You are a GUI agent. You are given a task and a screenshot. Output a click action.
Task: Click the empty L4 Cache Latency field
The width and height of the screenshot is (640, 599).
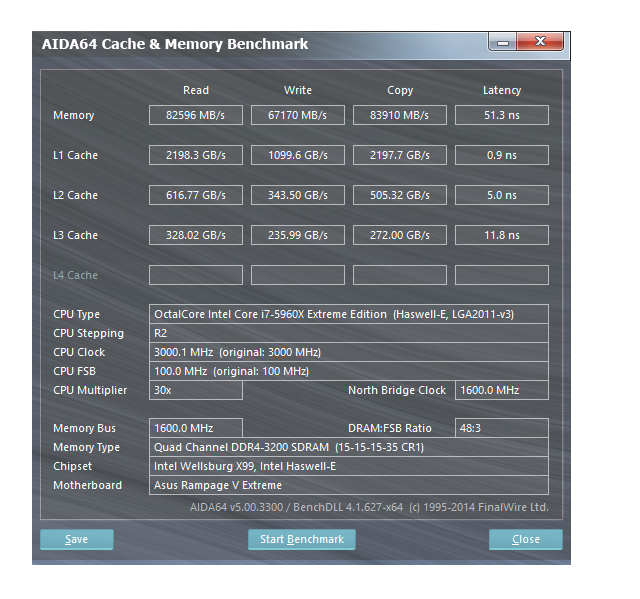coord(502,275)
